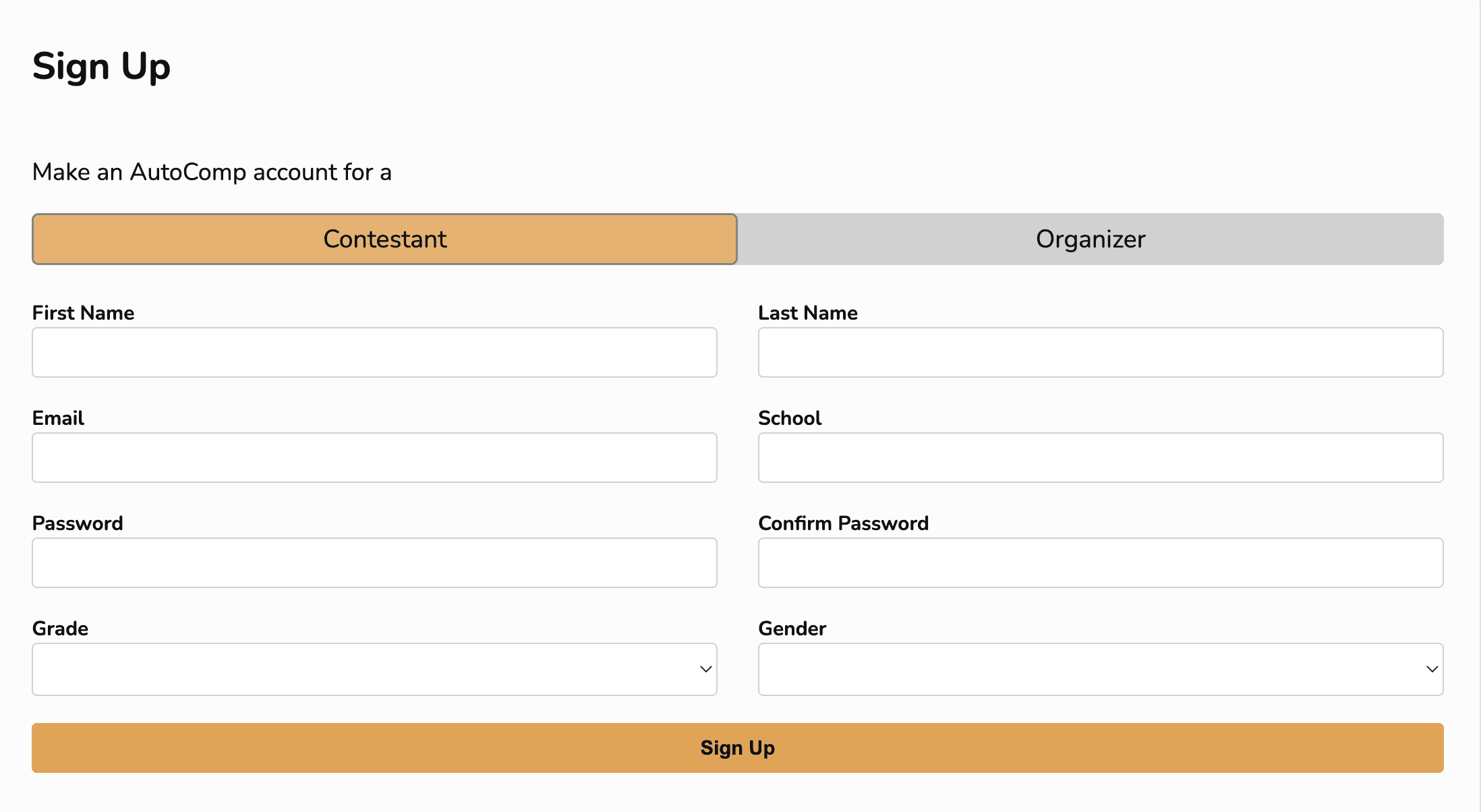The width and height of the screenshot is (1481, 812).
Task: Click the Last Name label
Action: point(808,312)
